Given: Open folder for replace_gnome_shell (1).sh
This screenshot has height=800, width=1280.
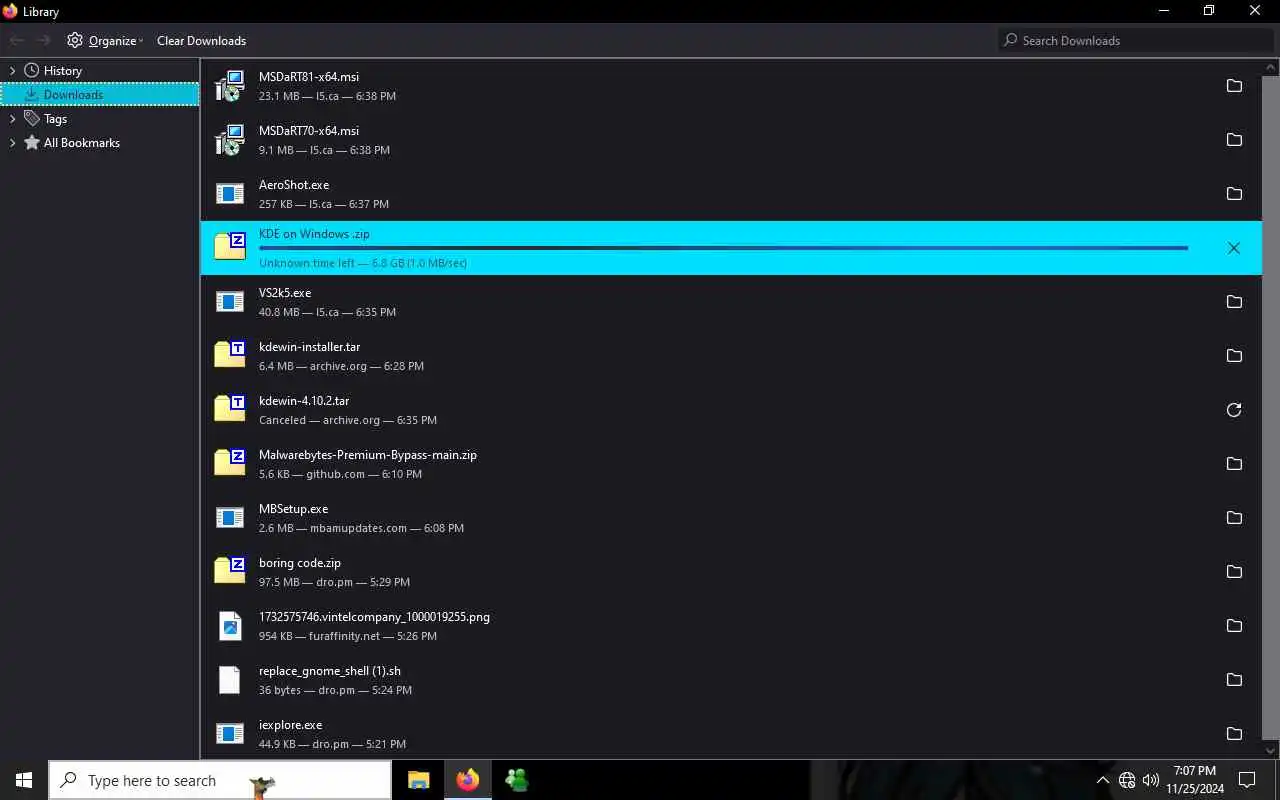Looking at the screenshot, I should (x=1234, y=680).
